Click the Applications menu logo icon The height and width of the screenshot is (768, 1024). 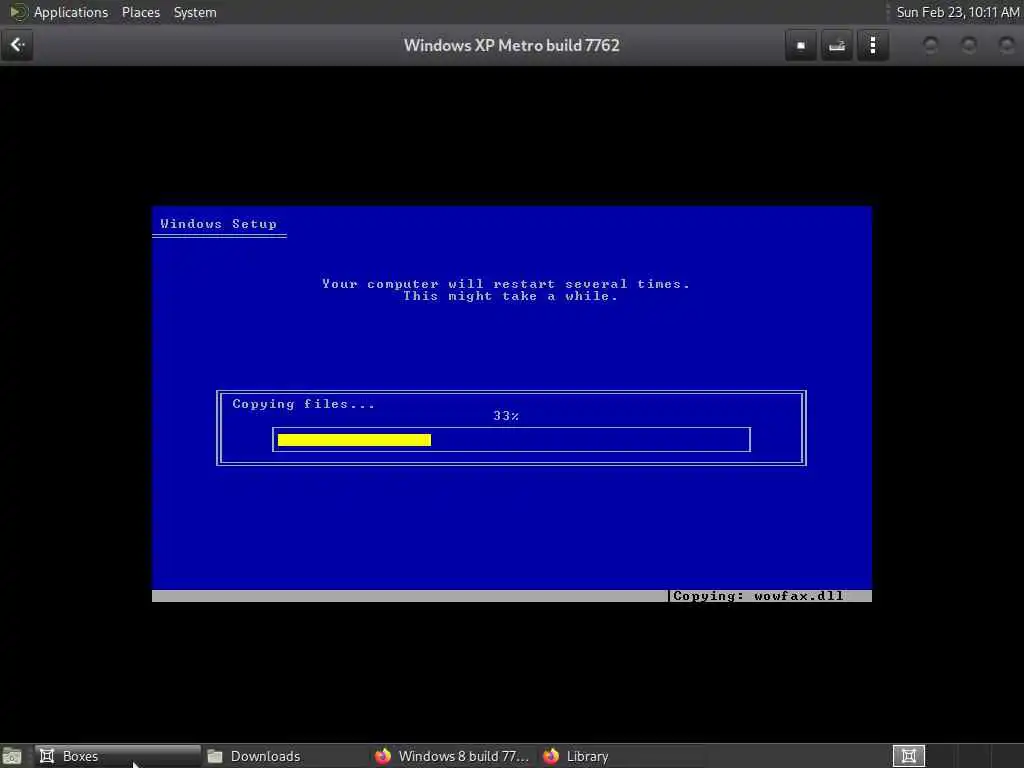pyautogui.click(x=19, y=12)
